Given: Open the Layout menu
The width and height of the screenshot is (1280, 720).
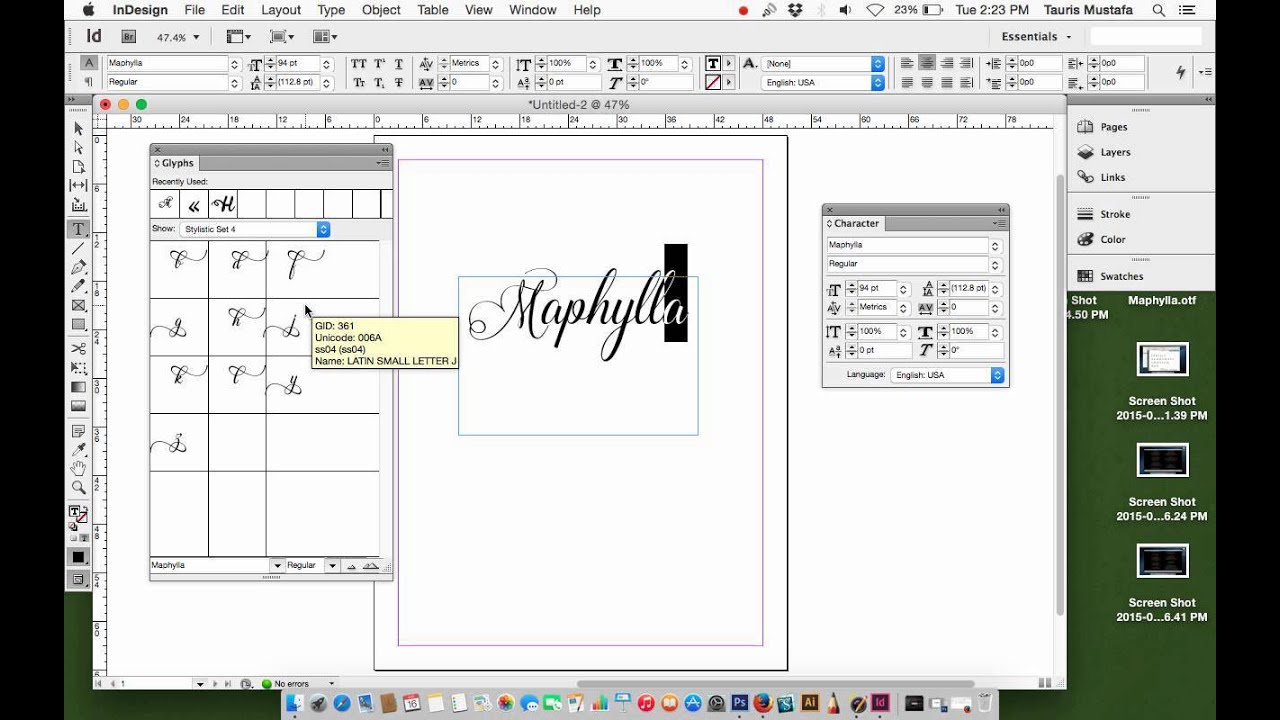Looking at the screenshot, I should point(281,10).
